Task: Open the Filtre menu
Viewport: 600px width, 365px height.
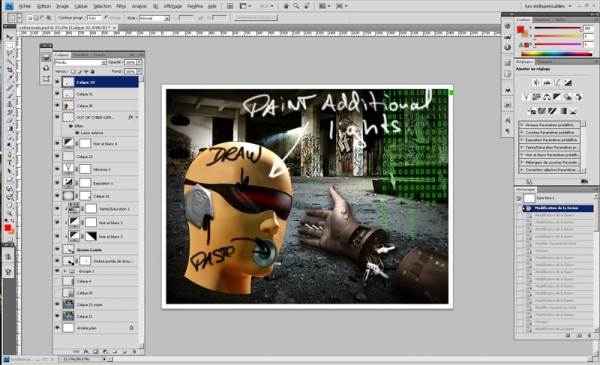Action: click(121, 6)
